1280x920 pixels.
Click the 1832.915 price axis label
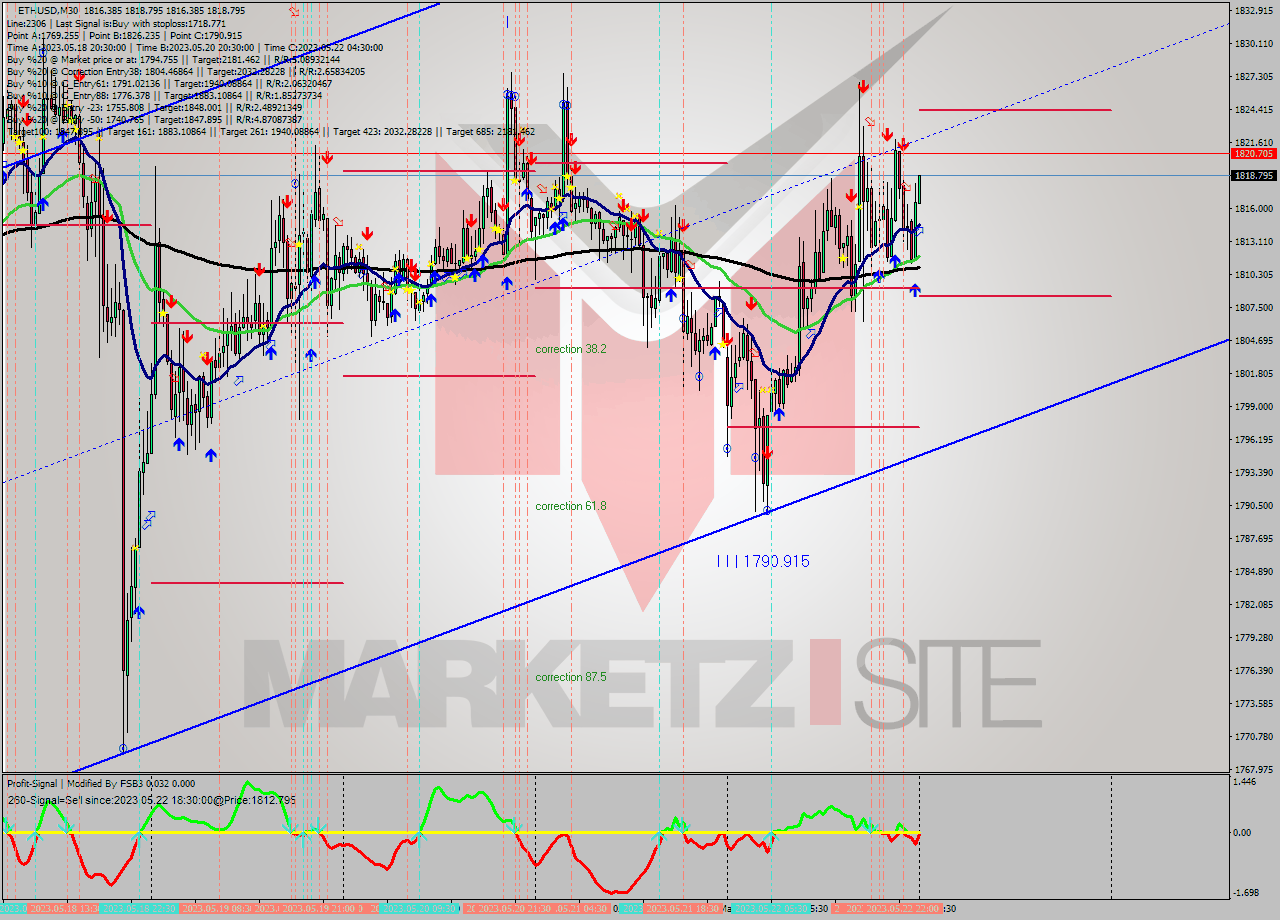coord(1253,10)
